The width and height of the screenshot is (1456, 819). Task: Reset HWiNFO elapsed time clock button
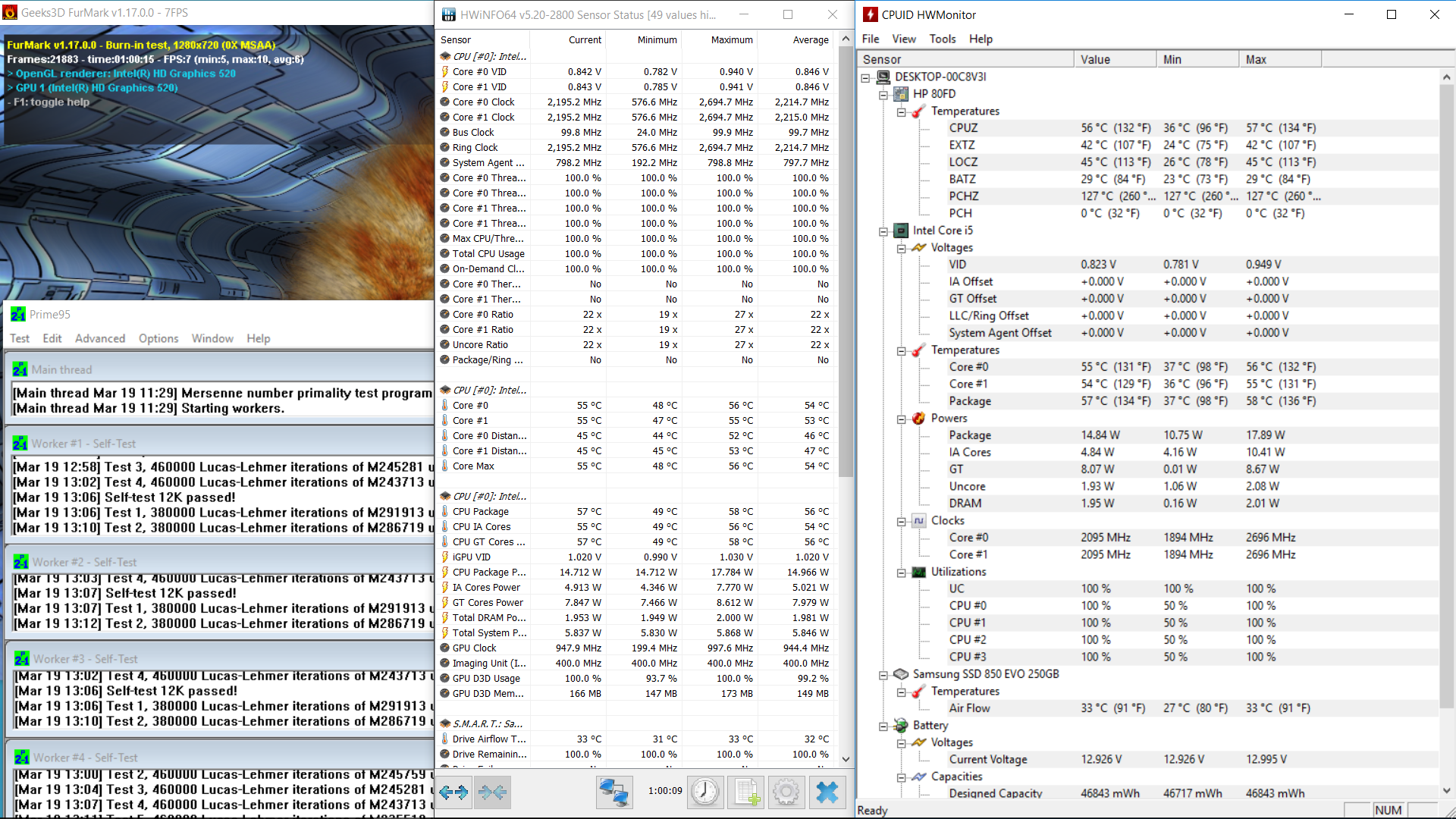point(705,792)
